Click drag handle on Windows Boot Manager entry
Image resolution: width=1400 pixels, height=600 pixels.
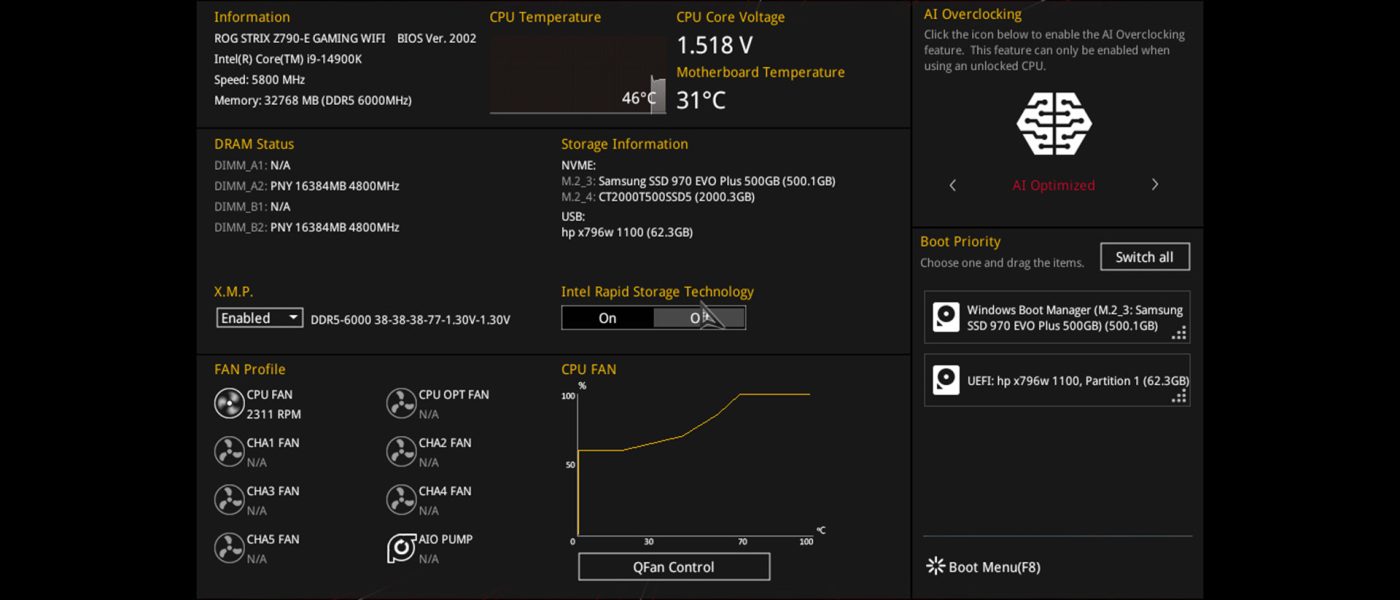pyautogui.click(x=1179, y=334)
